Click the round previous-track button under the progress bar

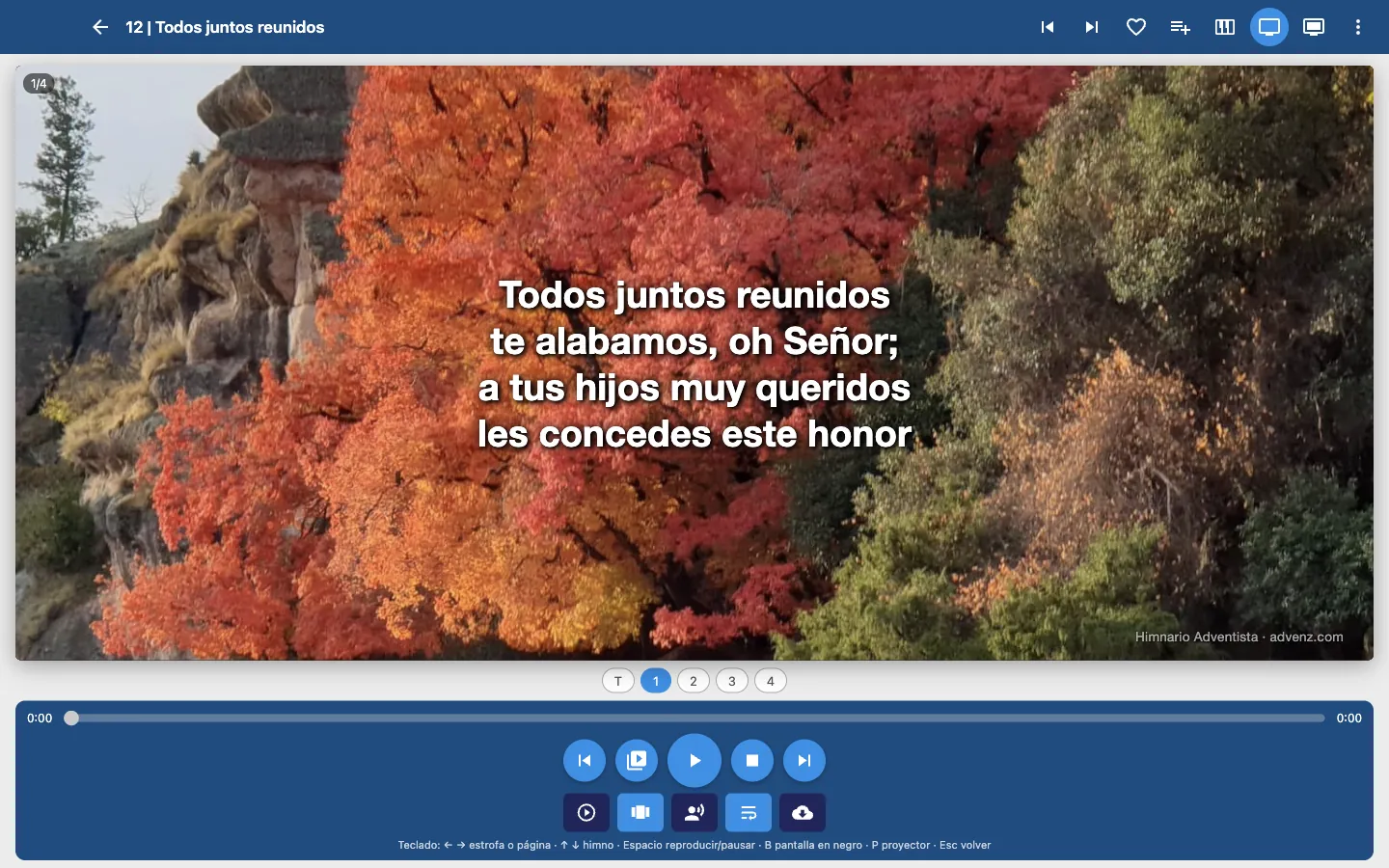tap(585, 760)
